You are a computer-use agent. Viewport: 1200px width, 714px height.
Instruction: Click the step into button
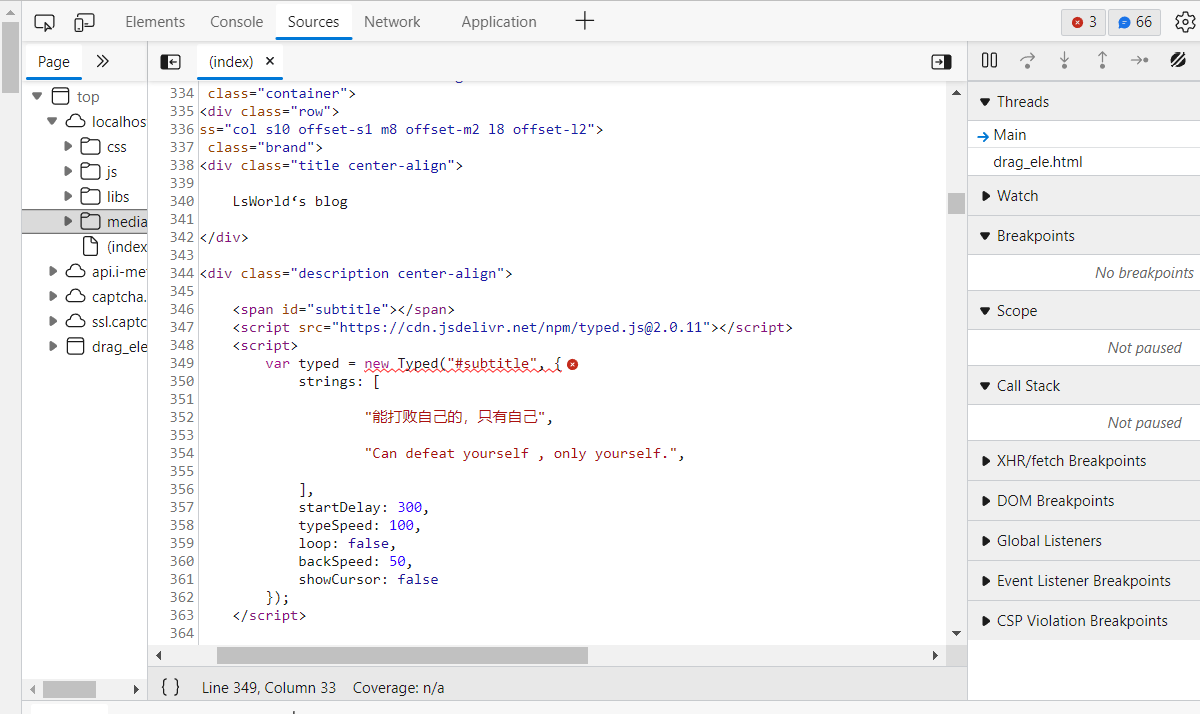click(1065, 61)
